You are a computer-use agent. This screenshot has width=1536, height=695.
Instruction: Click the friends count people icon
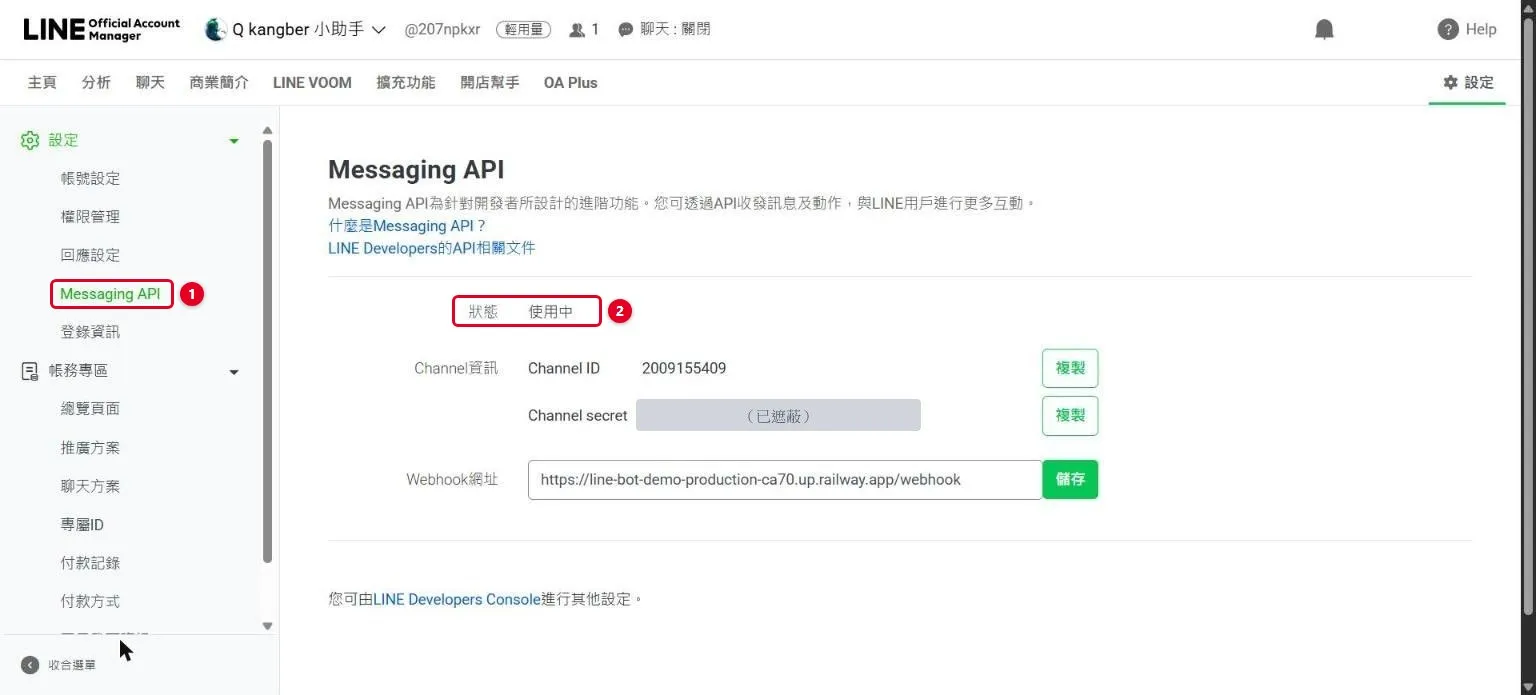pos(577,30)
